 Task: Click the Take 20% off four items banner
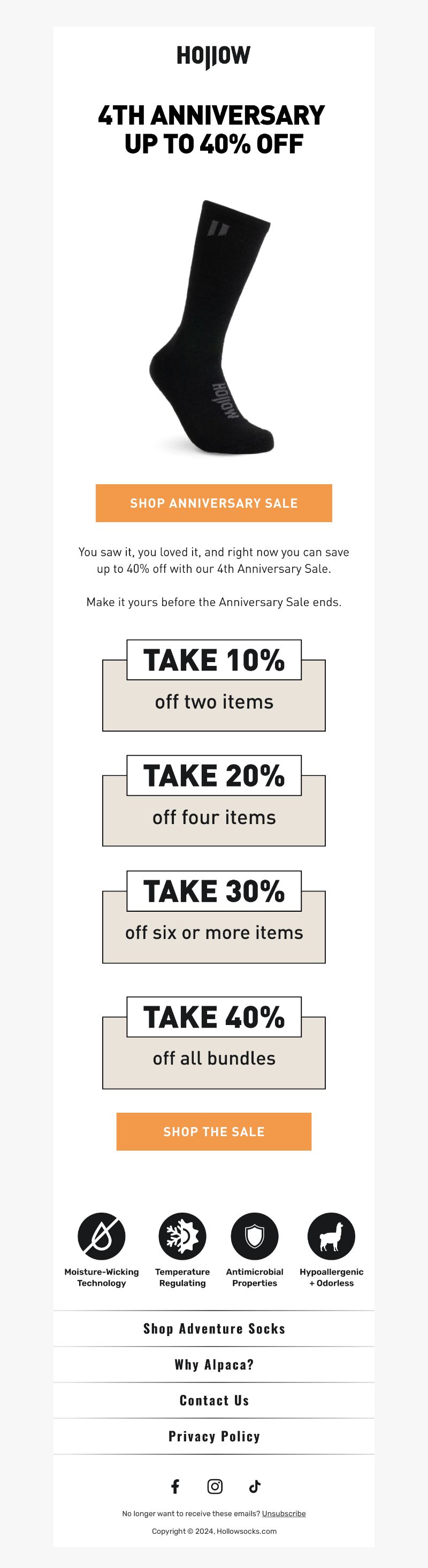[214, 801]
